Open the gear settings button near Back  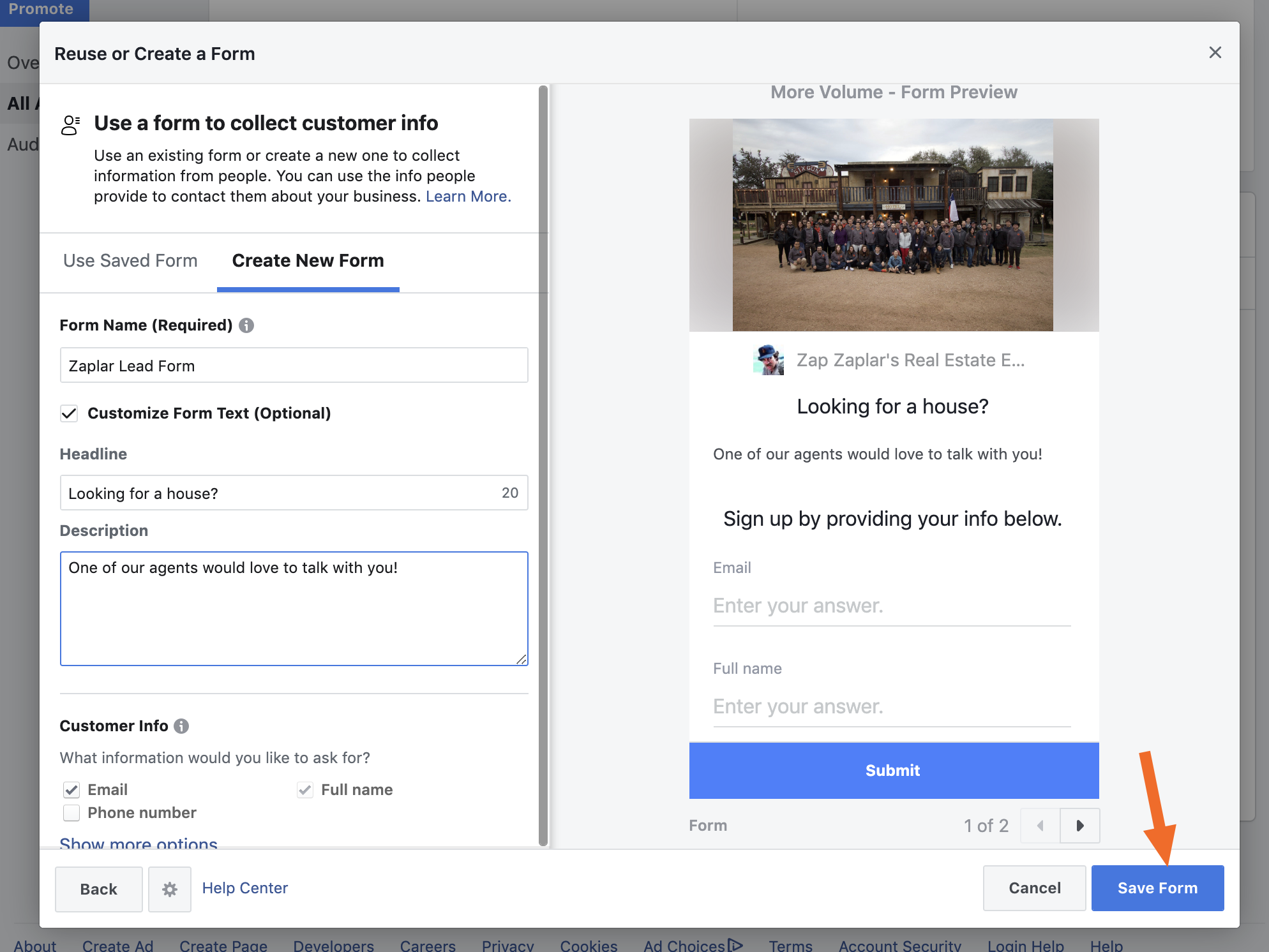(170, 889)
